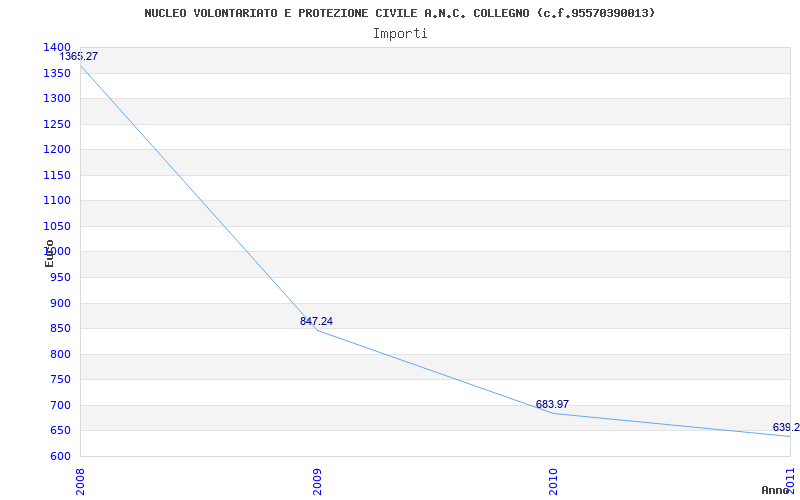The height and width of the screenshot is (500, 800).
Task: Click the 800 y-axis value
Action: [60, 354]
